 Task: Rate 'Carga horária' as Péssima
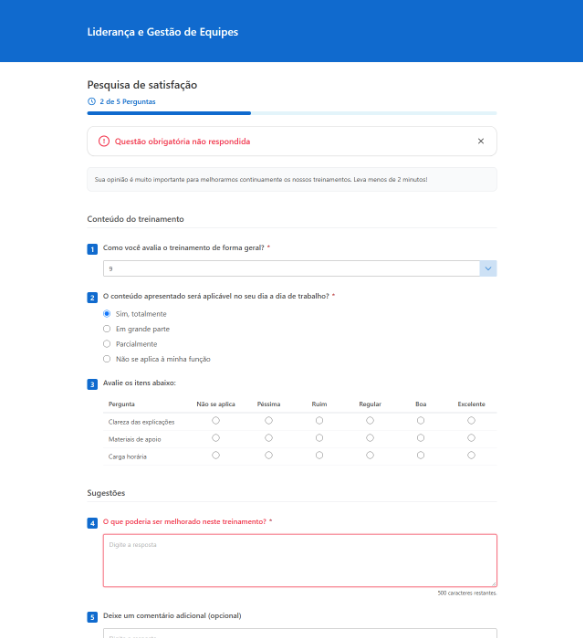click(x=269, y=455)
